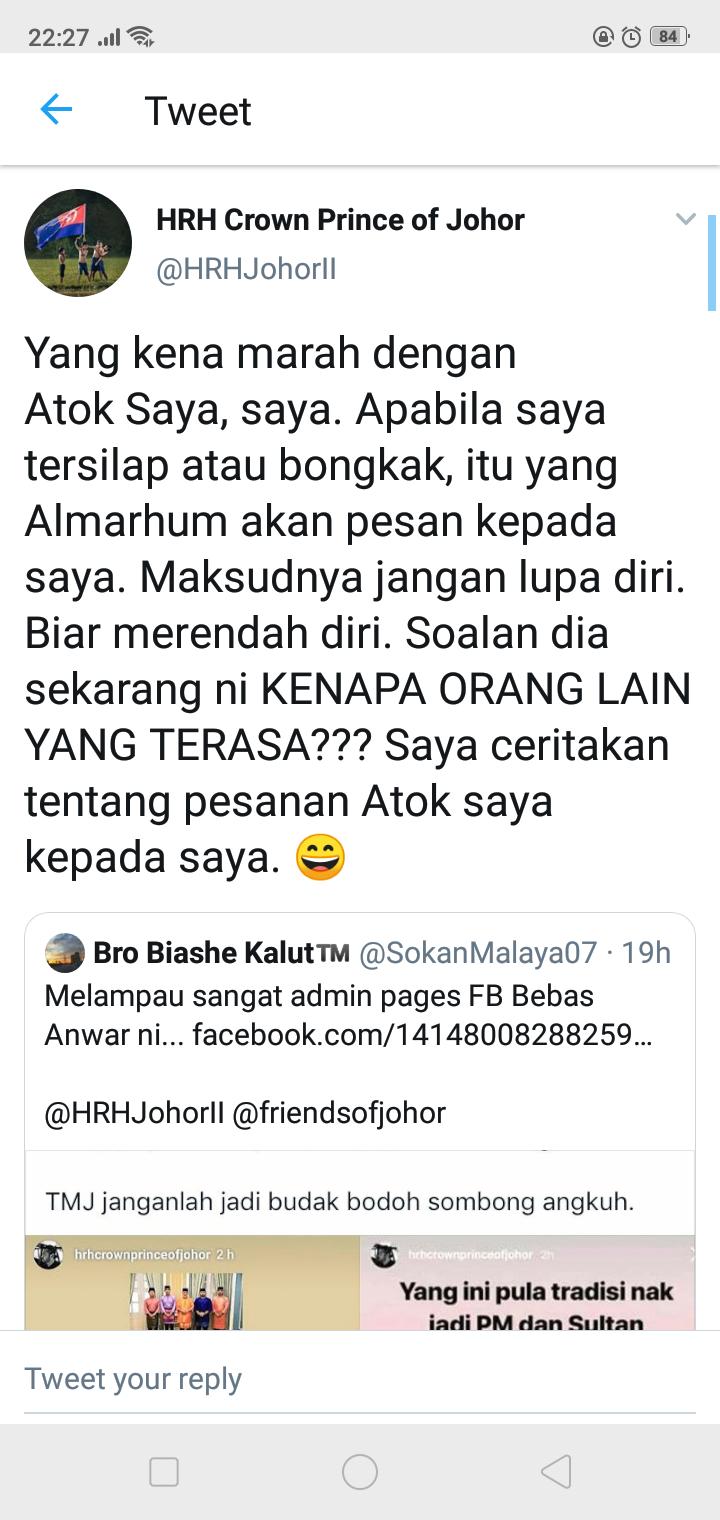Open the tweet options chevron
Viewport: 720px width, 1520px height.
(685, 219)
